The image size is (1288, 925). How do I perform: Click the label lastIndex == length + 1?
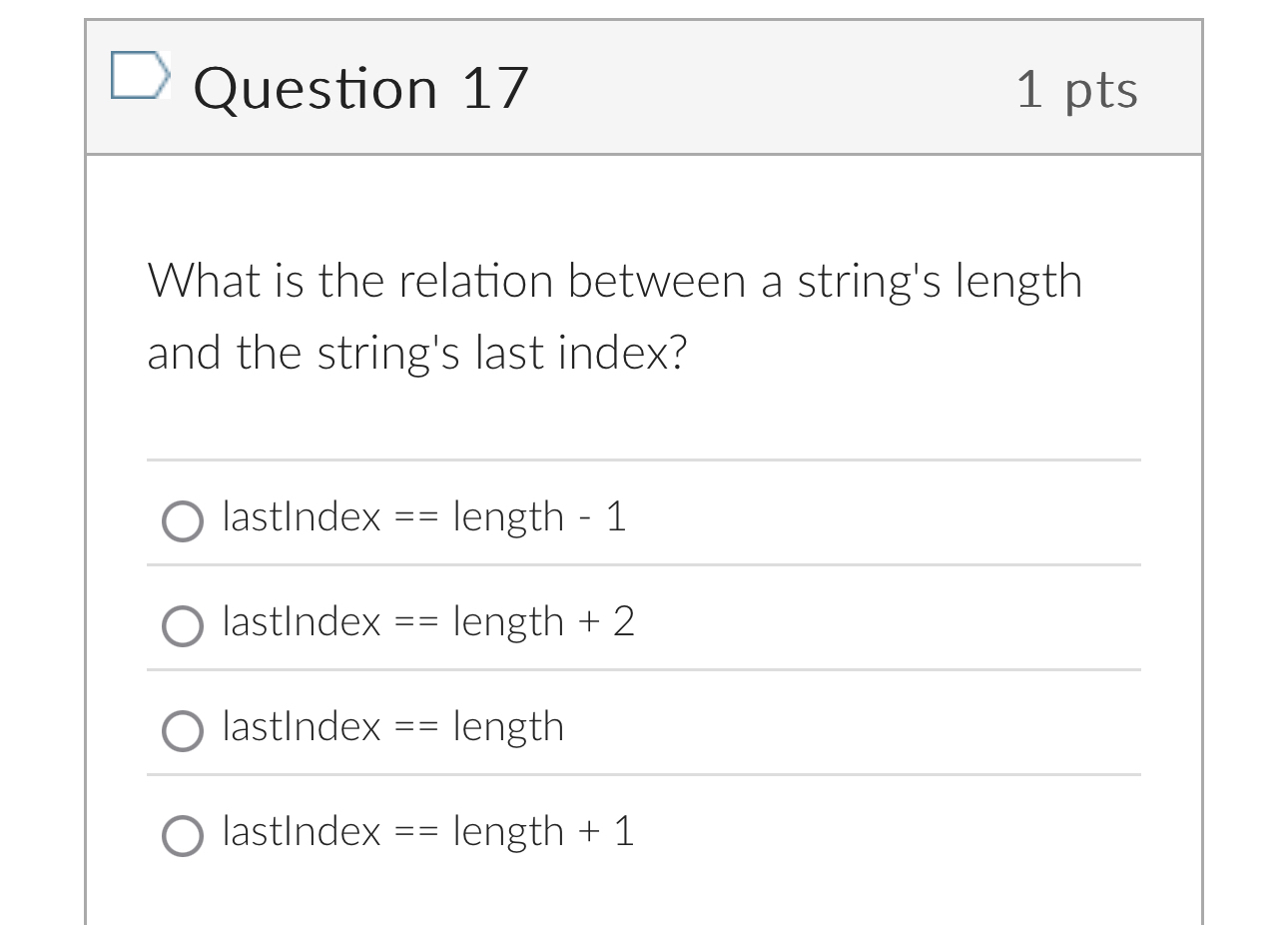coord(427,831)
